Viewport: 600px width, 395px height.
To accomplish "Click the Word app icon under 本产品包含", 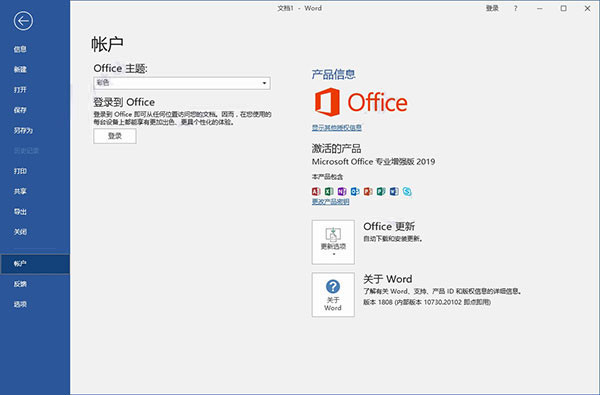I will pos(394,191).
